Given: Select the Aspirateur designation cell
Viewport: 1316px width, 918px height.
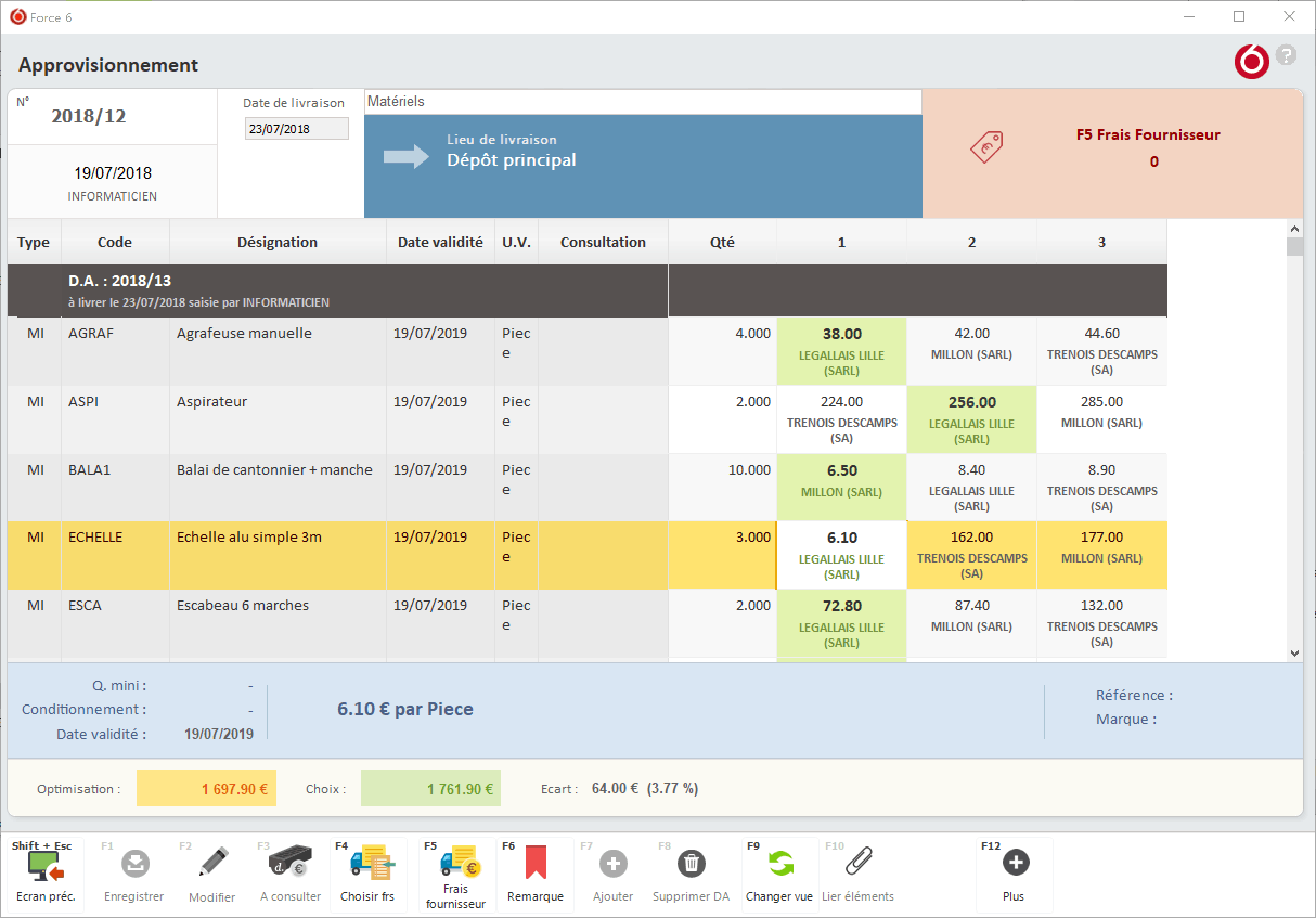Looking at the screenshot, I should coord(278,419).
